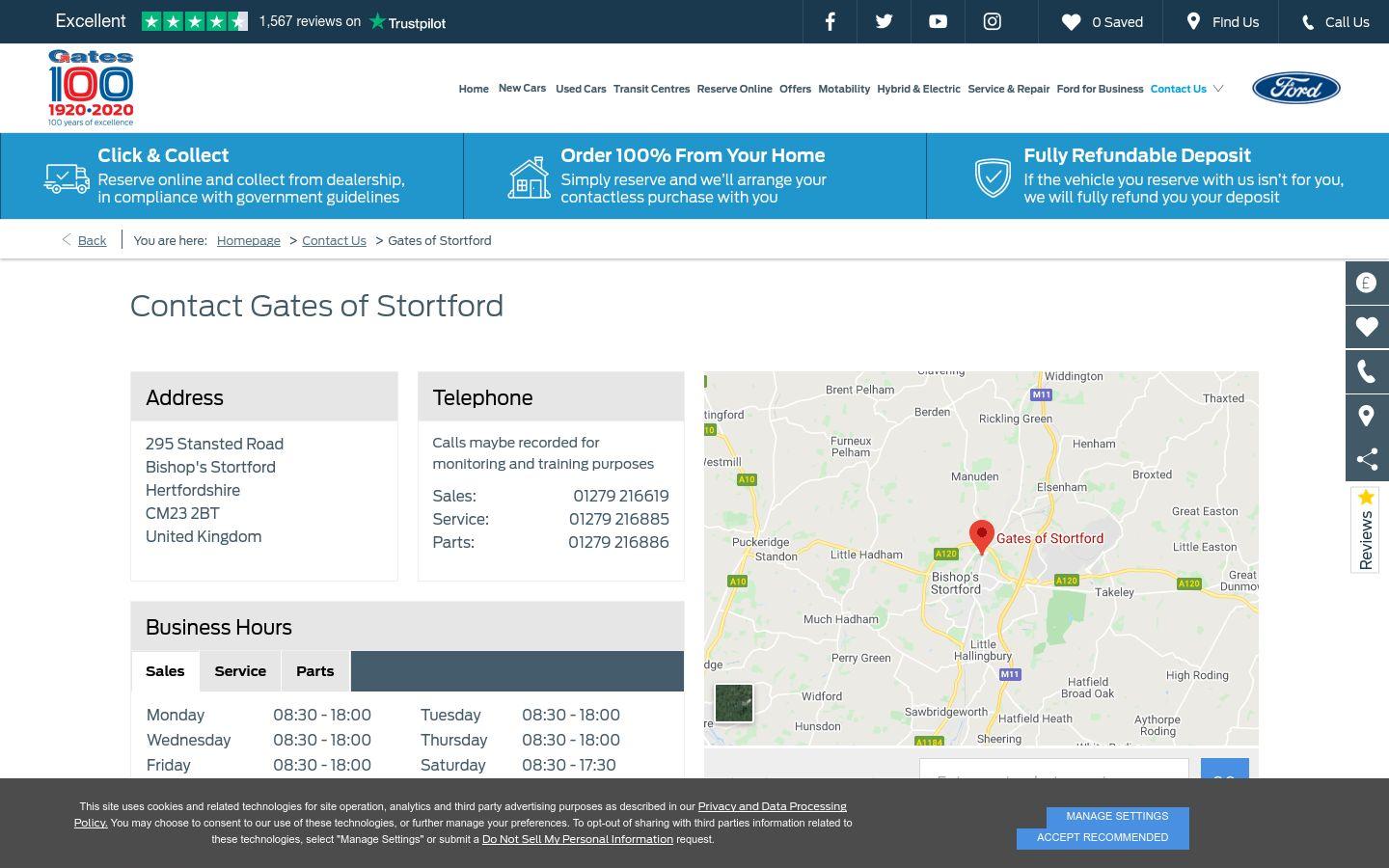Open Do Not Sell My Personal Information link
This screenshot has height=868, width=1389.
578,839
